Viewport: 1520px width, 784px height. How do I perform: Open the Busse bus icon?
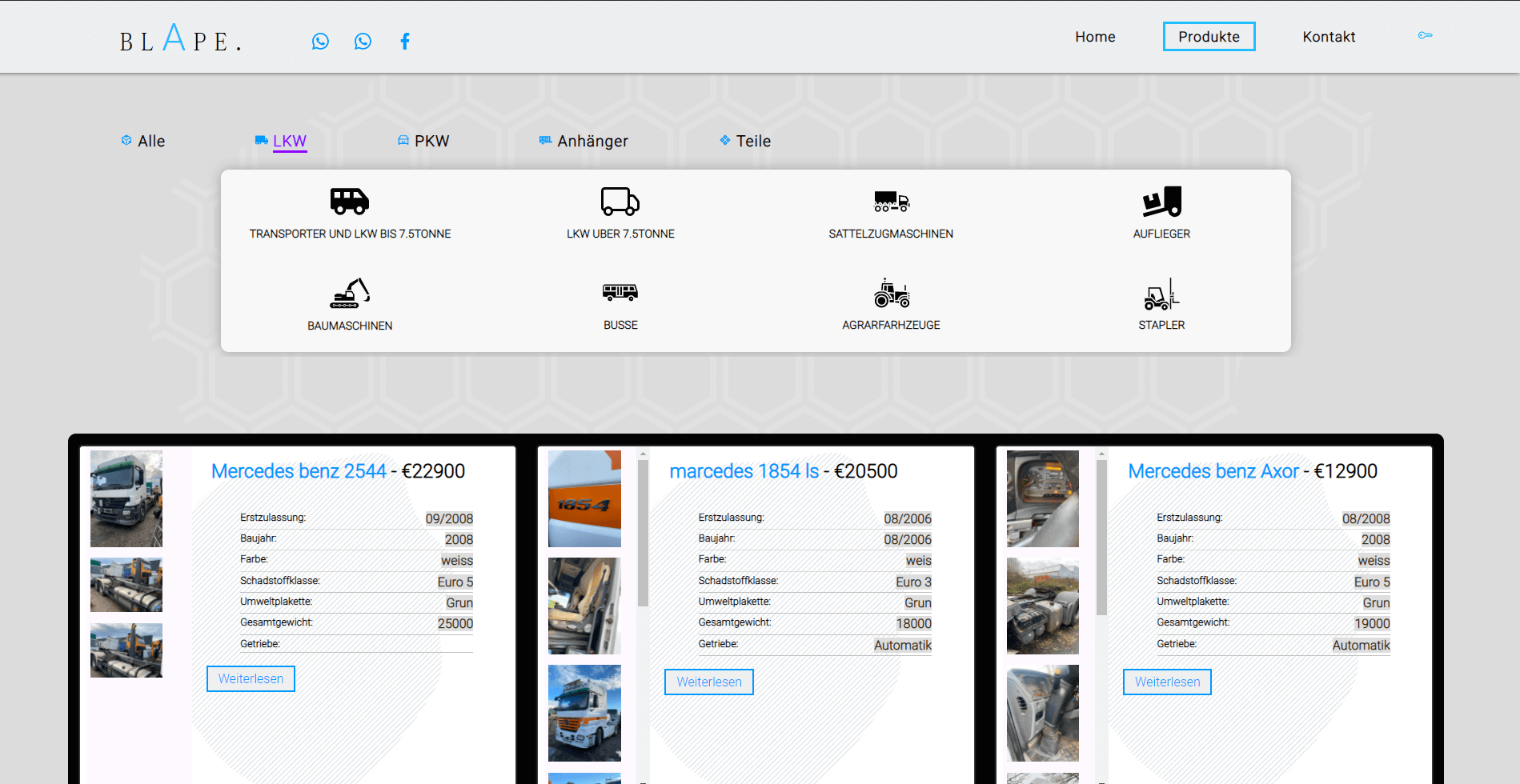point(620,293)
